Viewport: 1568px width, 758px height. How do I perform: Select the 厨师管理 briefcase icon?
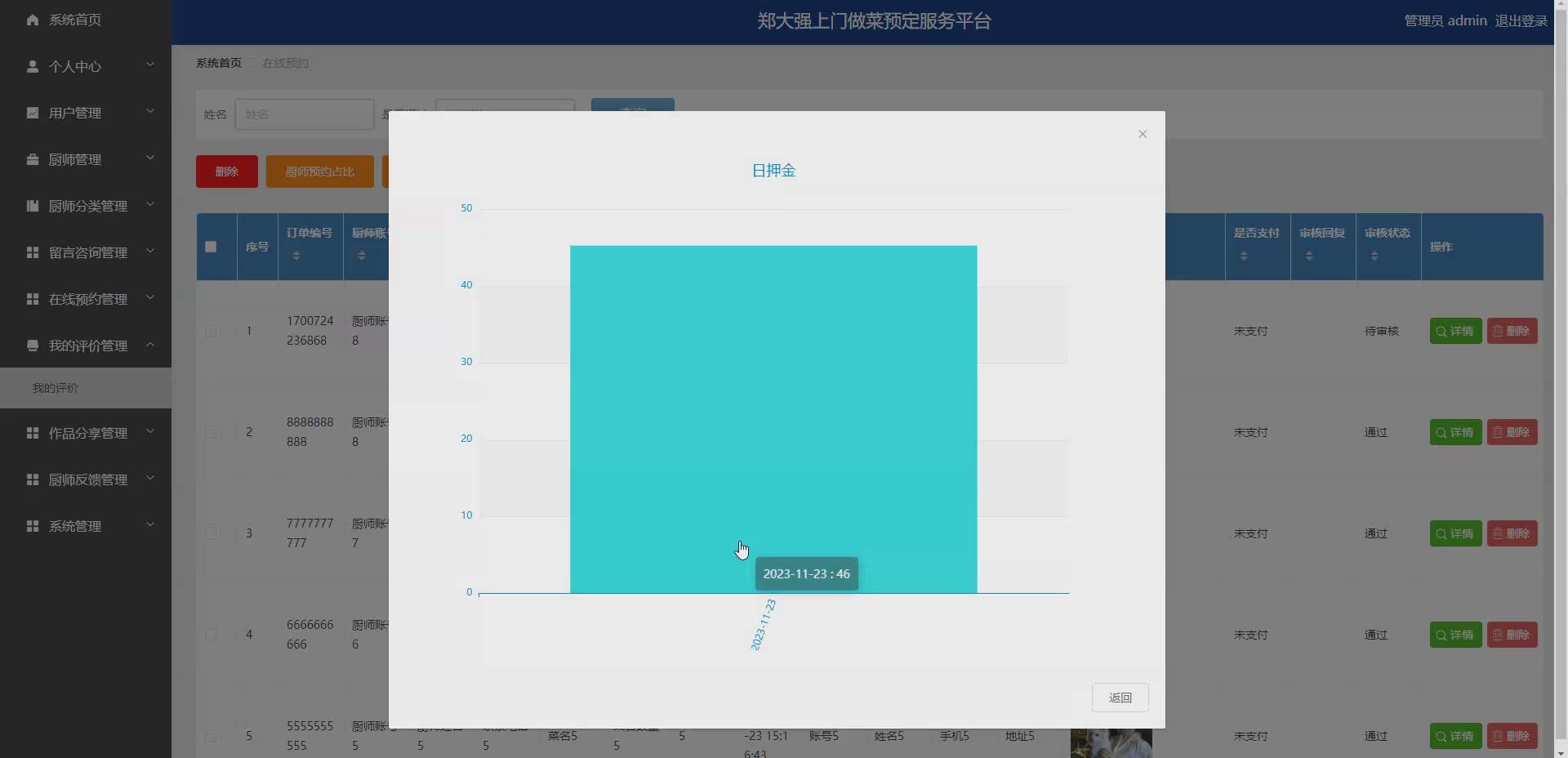(33, 159)
